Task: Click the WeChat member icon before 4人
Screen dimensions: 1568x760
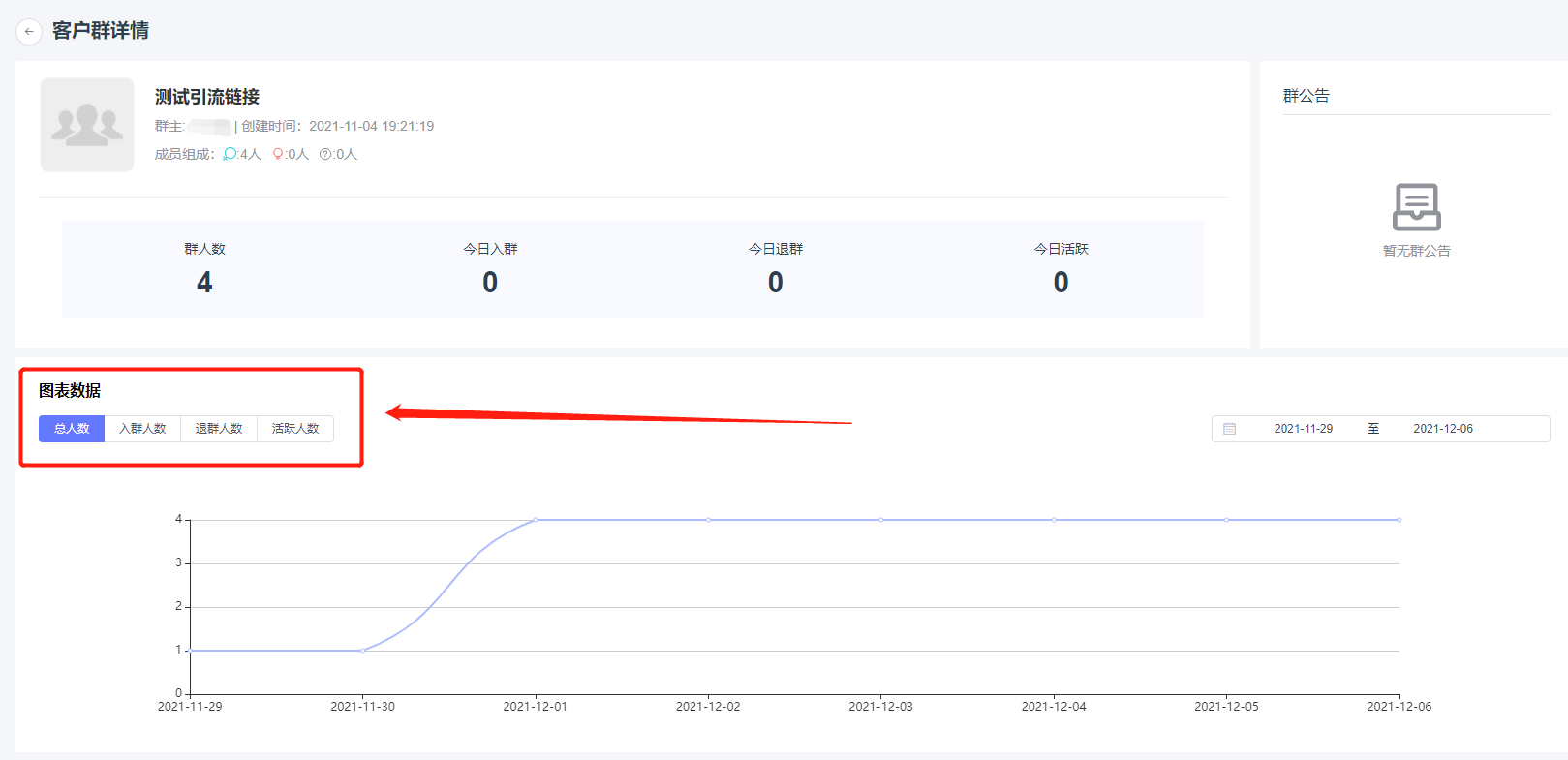Action: (x=230, y=154)
